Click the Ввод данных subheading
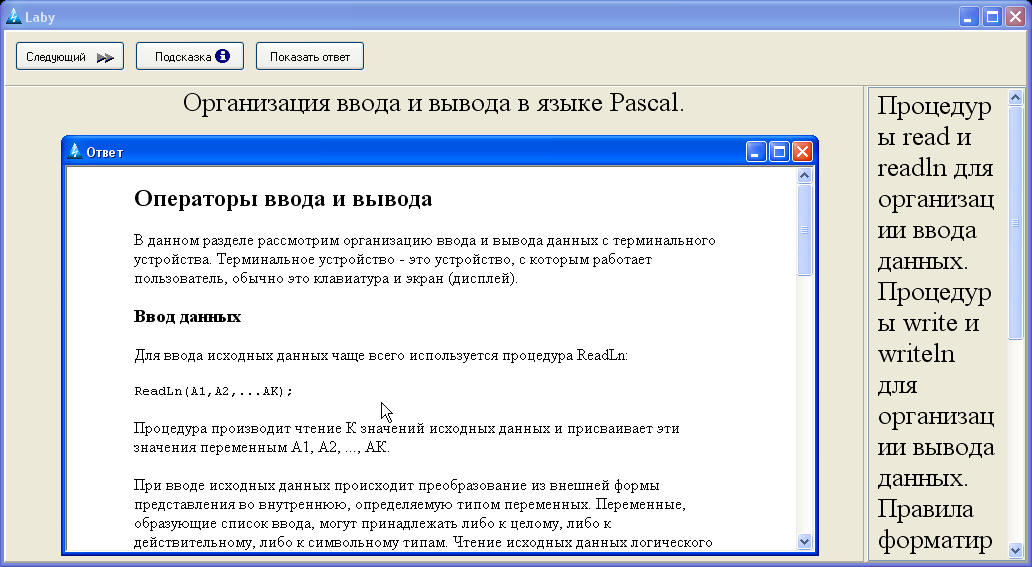Image resolution: width=1032 pixels, height=567 pixels. point(188,317)
